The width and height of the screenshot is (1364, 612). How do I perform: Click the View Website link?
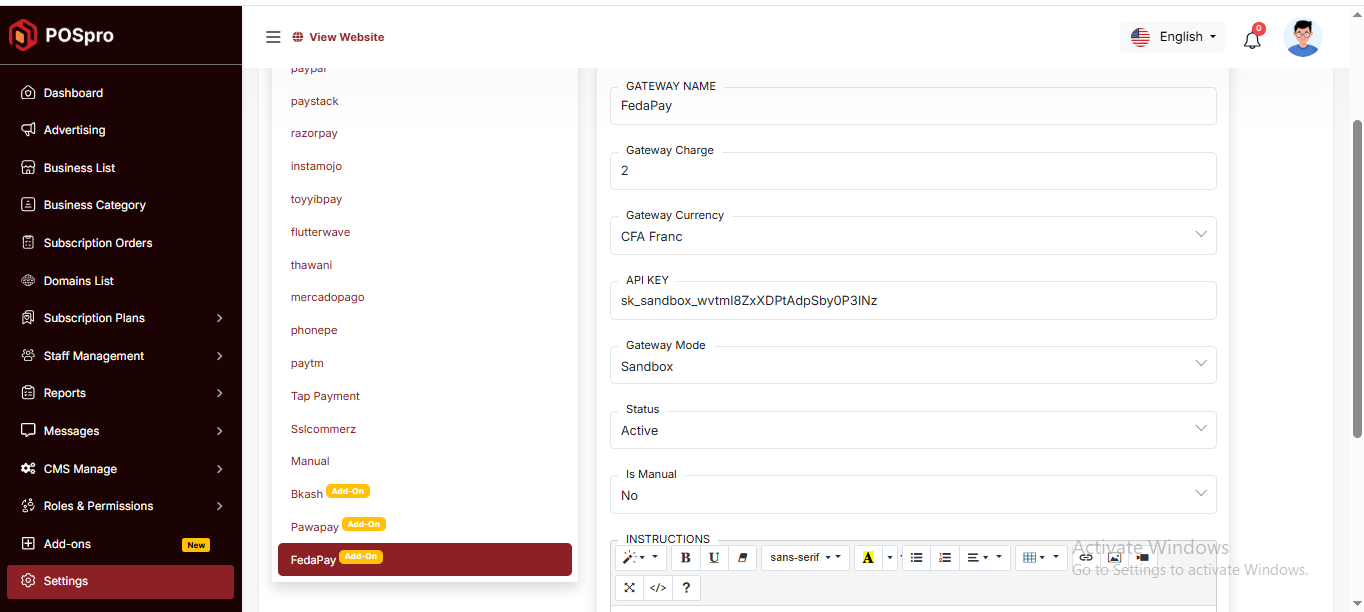click(346, 37)
